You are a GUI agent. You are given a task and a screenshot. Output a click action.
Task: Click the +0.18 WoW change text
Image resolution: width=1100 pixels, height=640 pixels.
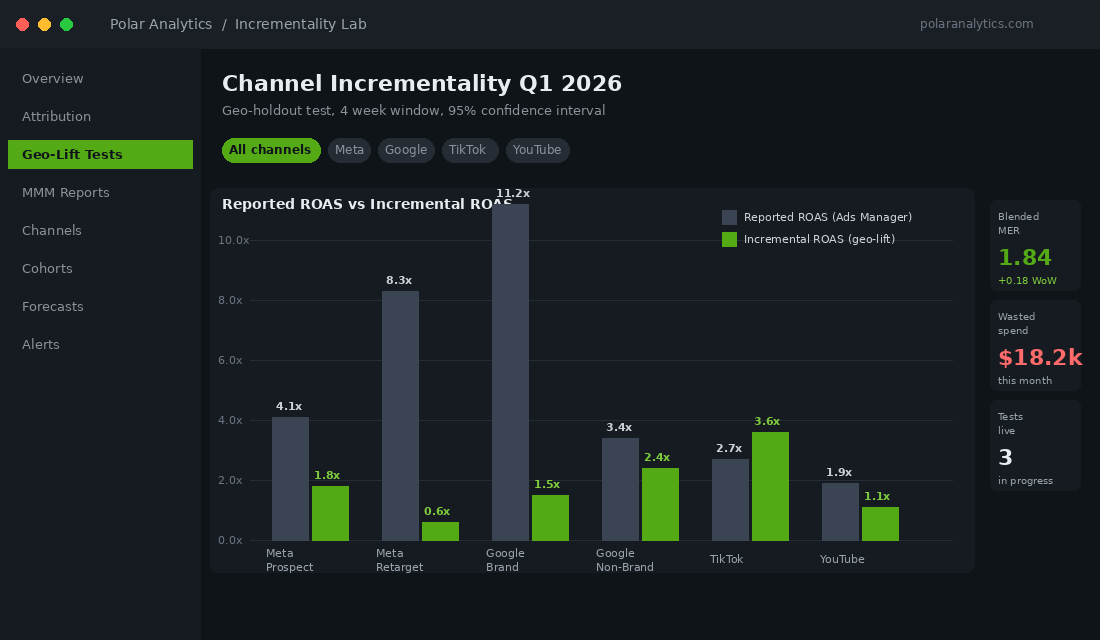[x=1027, y=281]
